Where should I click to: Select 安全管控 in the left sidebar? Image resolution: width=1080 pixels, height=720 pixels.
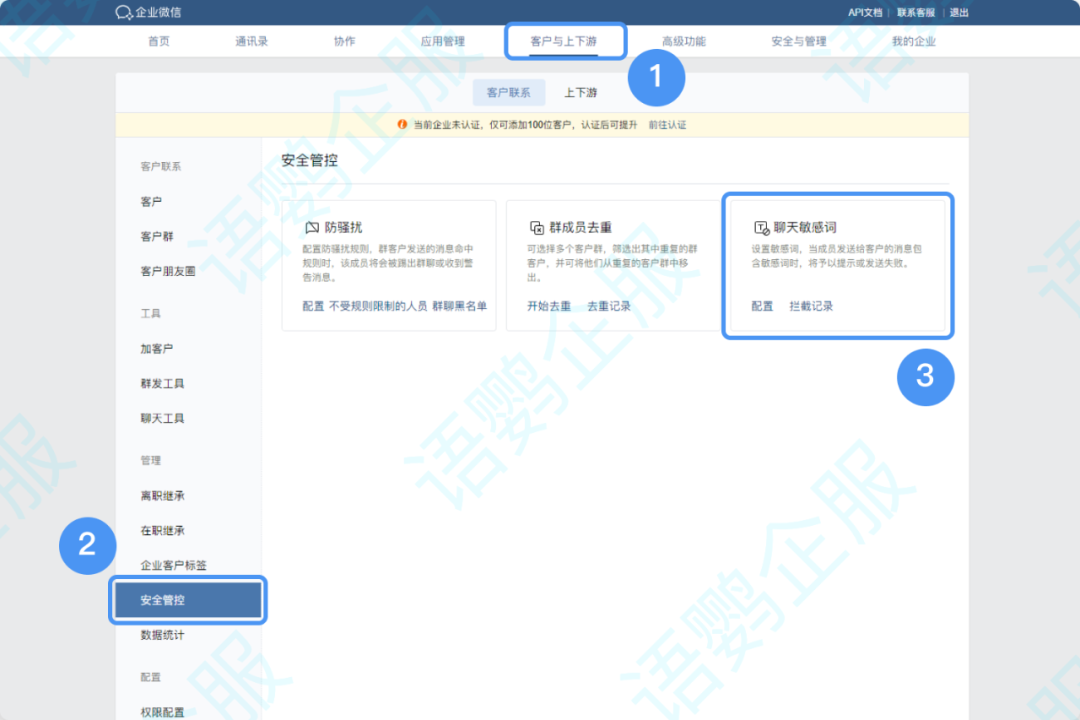(x=187, y=600)
